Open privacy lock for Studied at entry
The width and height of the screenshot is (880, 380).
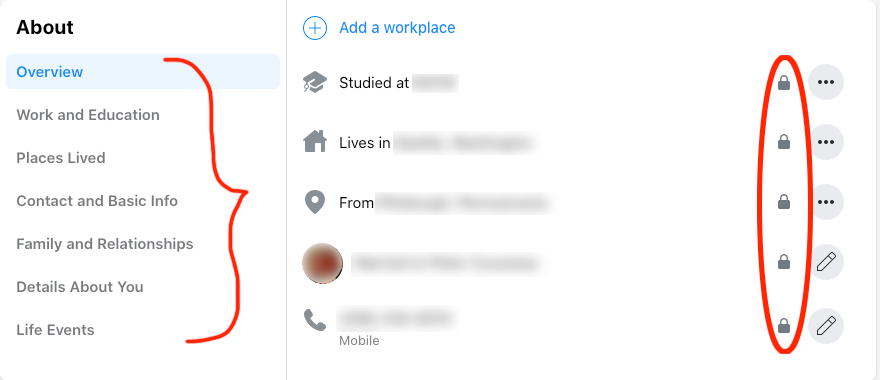click(x=784, y=83)
